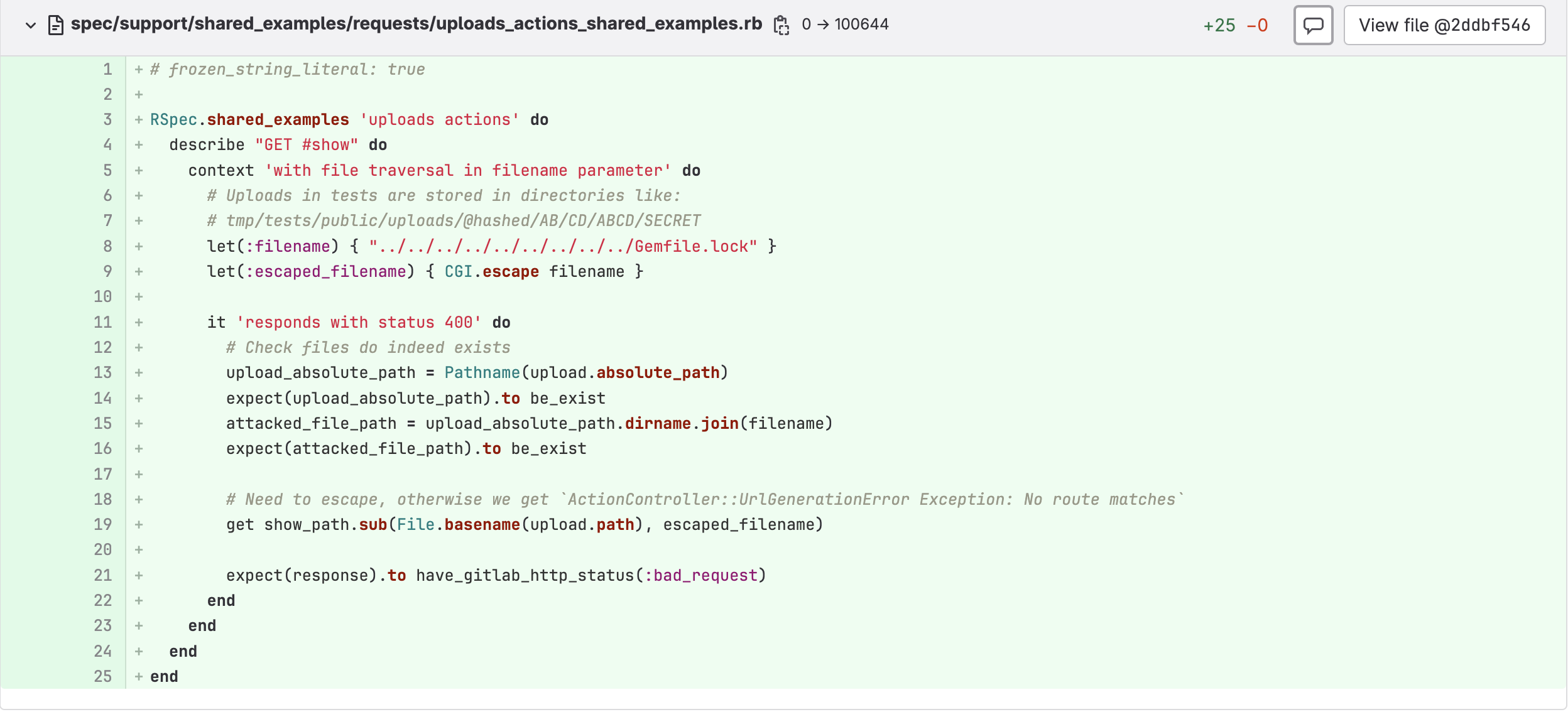
Task: Click the -0 removed lines counter
Action: tap(1257, 25)
